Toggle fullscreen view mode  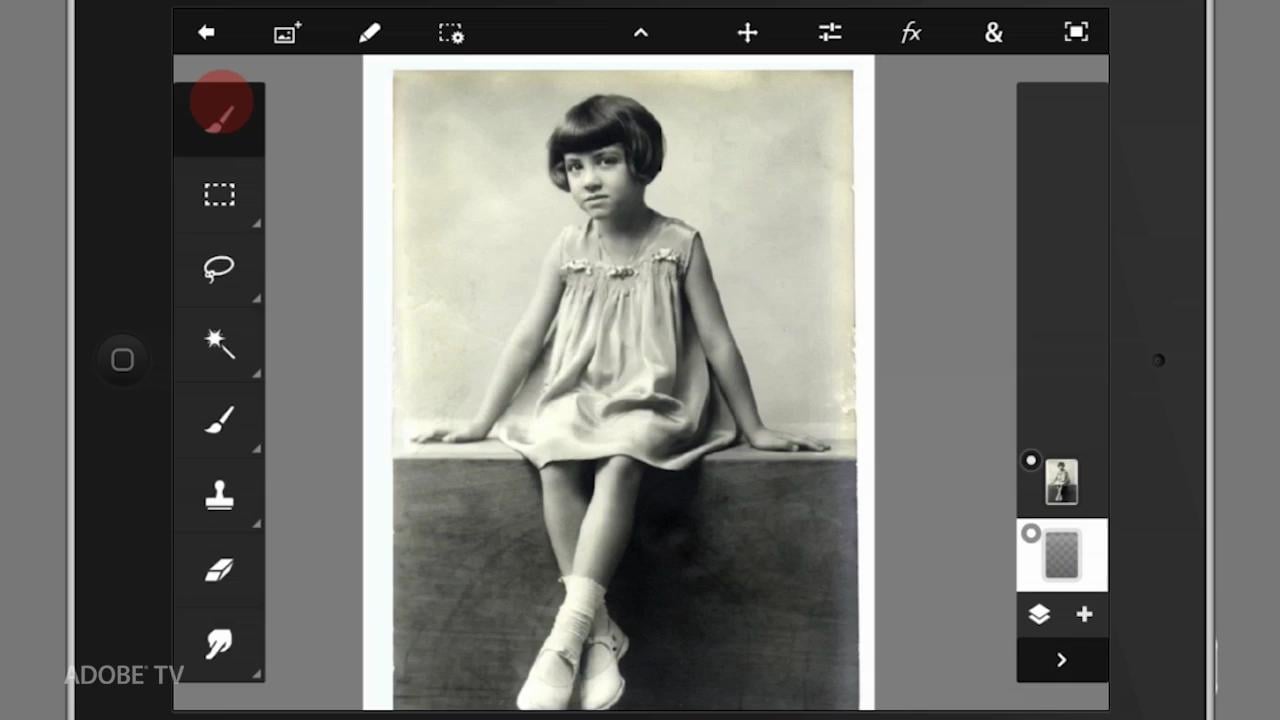pyautogui.click(x=1076, y=33)
